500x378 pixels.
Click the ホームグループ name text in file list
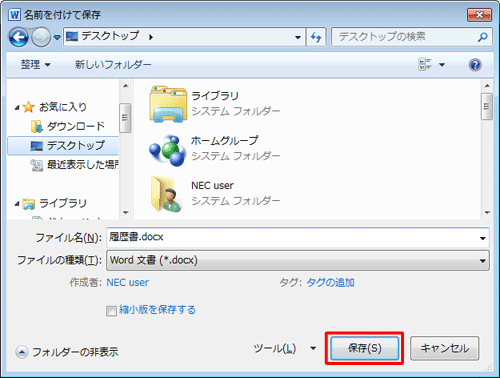[x=224, y=140]
